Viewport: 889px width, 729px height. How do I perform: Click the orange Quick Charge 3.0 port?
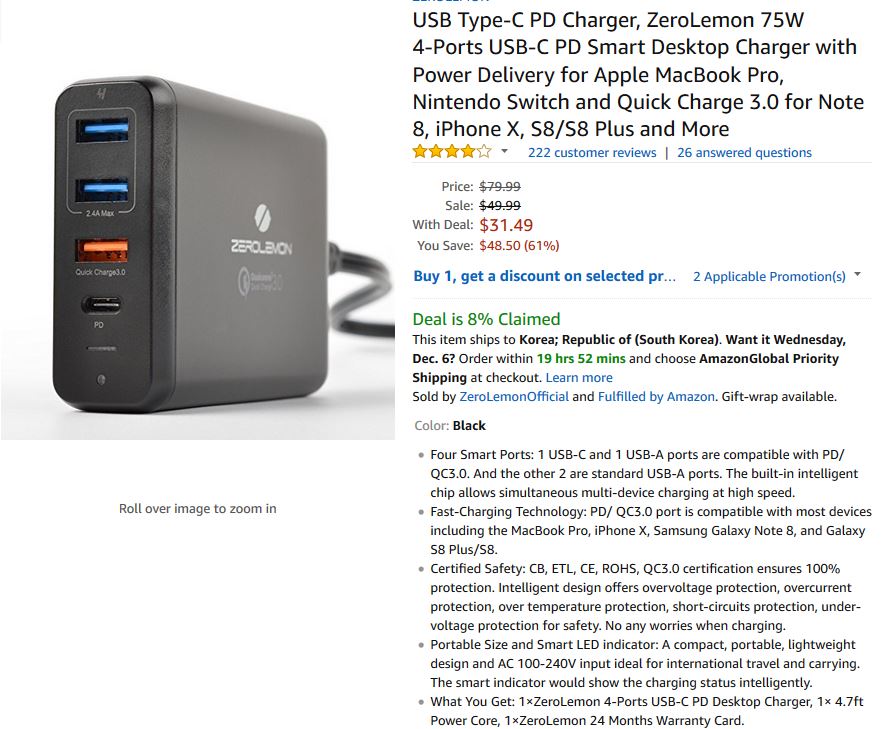coord(101,251)
